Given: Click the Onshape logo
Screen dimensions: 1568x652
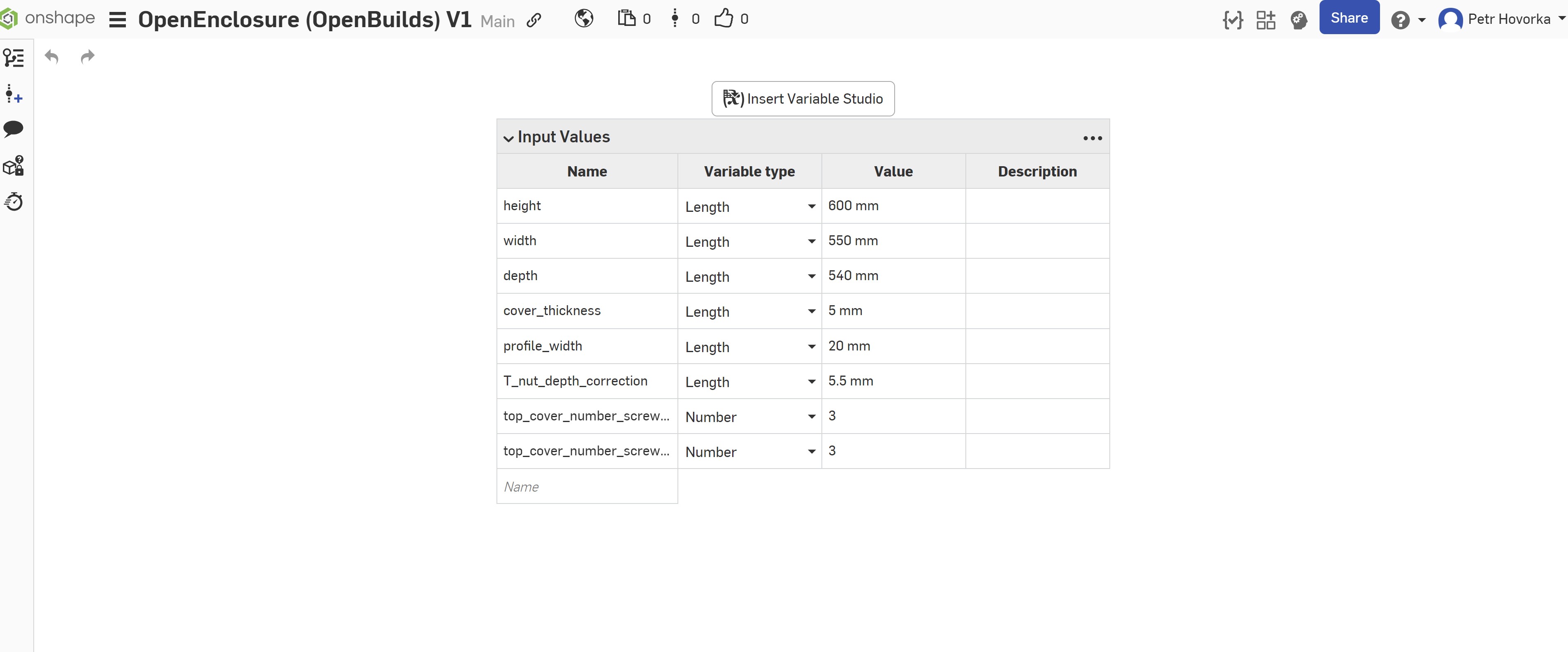Looking at the screenshot, I should point(48,18).
